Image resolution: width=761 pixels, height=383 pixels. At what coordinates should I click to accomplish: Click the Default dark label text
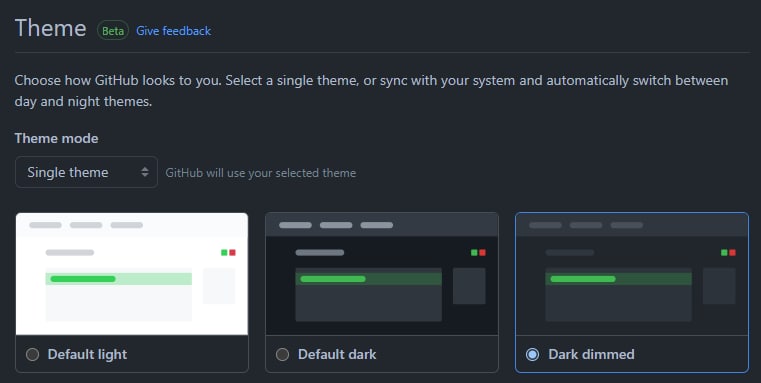coord(337,354)
